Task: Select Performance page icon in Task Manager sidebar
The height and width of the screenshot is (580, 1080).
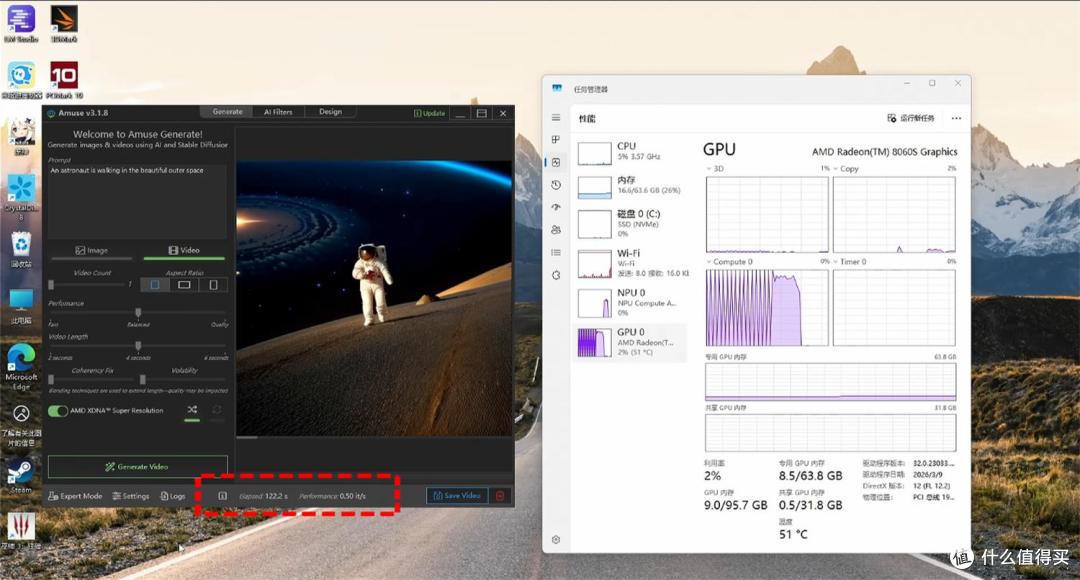Action: pos(556,163)
